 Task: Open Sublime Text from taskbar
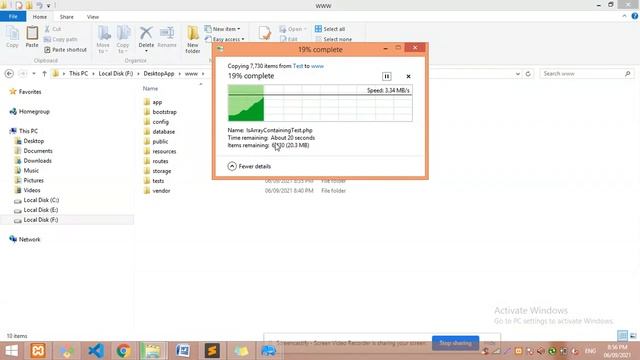tap(212, 351)
